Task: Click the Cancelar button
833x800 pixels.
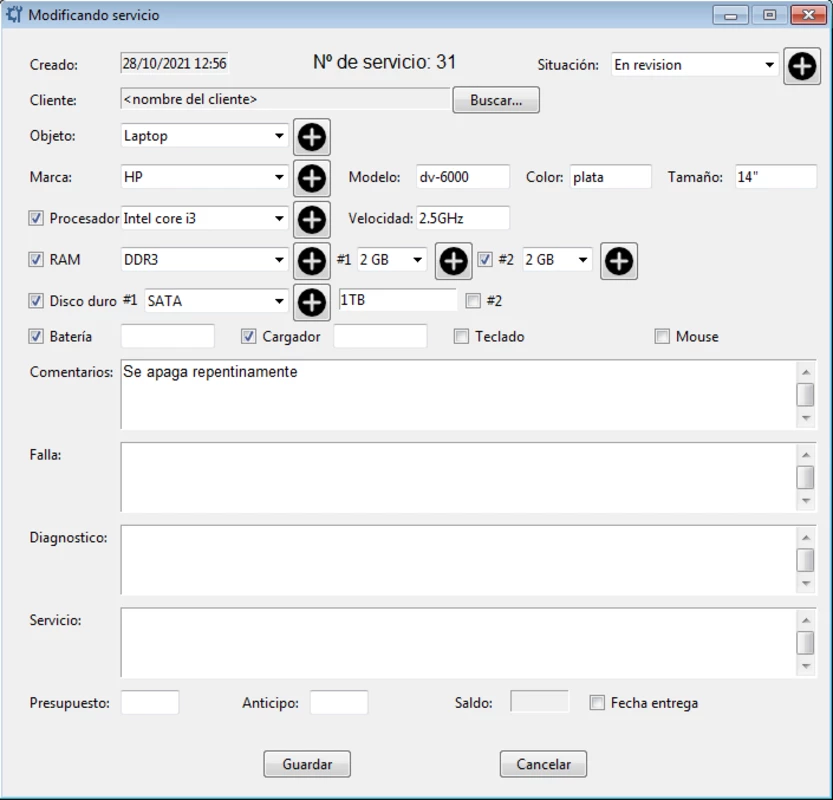Action: [543, 764]
